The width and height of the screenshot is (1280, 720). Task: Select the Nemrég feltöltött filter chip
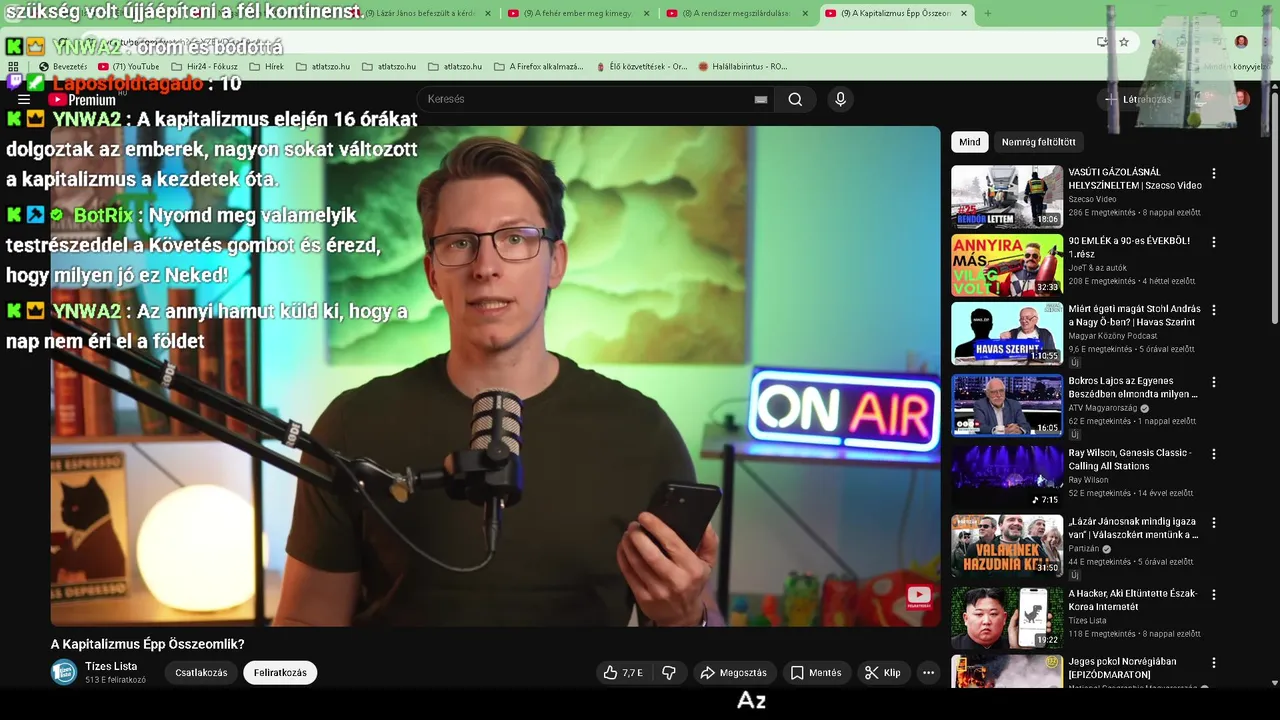[x=1039, y=142]
